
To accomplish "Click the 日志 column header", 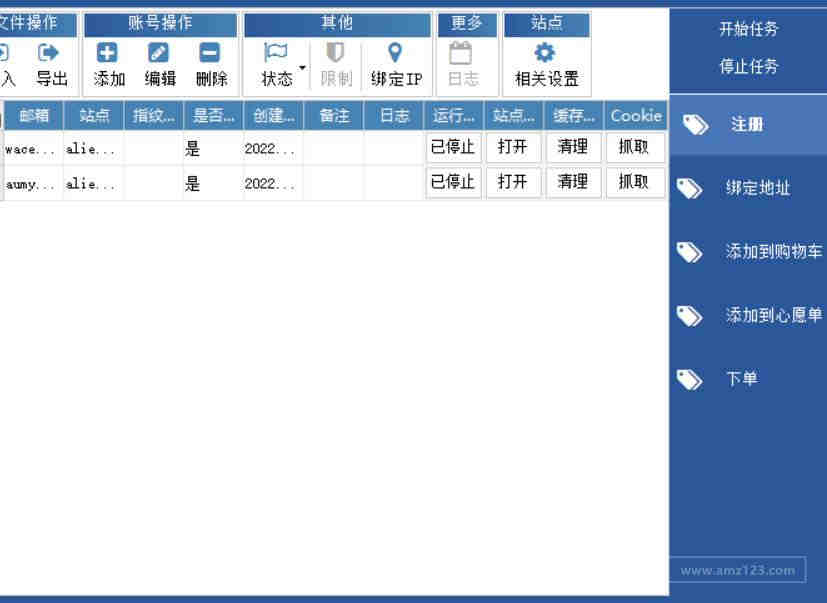I will [x=394, y=116].
